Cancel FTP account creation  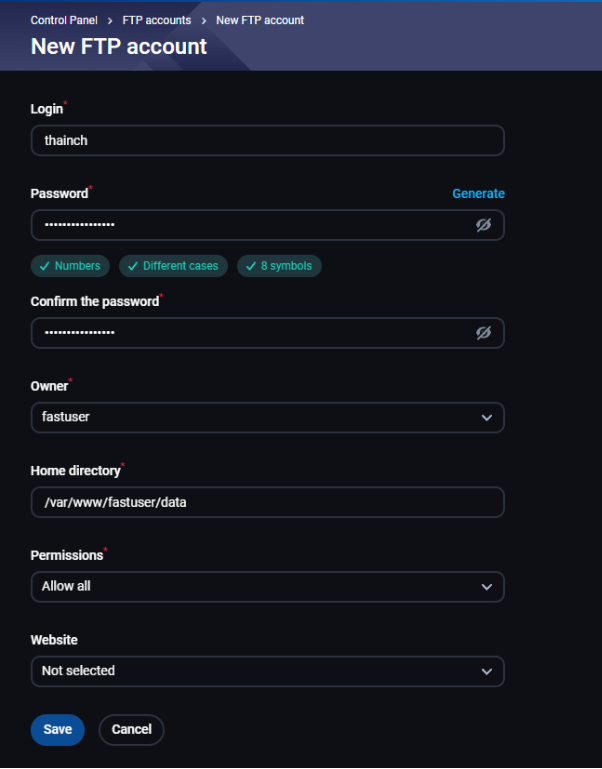[x=131, y=730]
